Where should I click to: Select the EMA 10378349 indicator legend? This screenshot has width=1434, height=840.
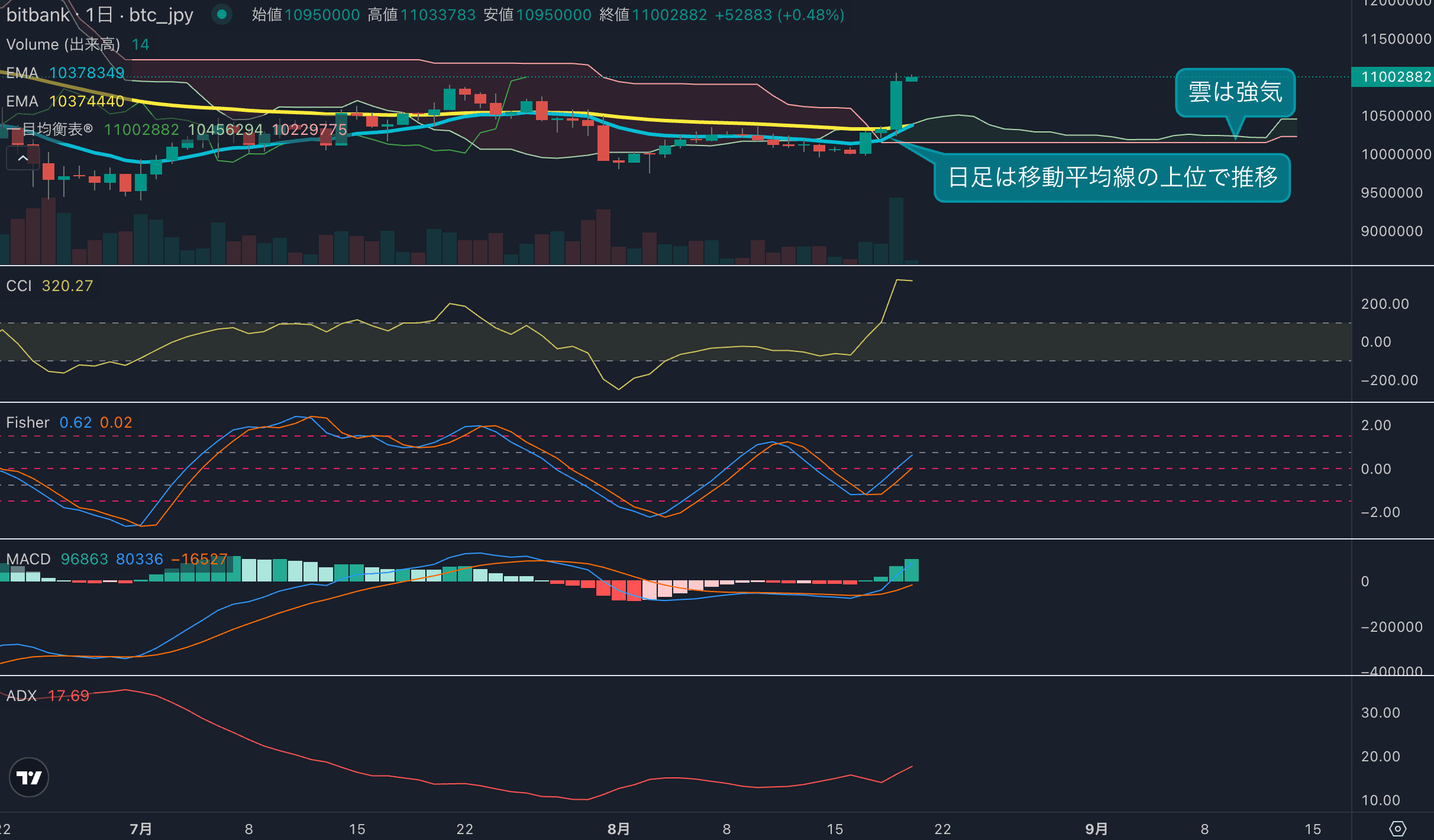[x=65, y=73]
